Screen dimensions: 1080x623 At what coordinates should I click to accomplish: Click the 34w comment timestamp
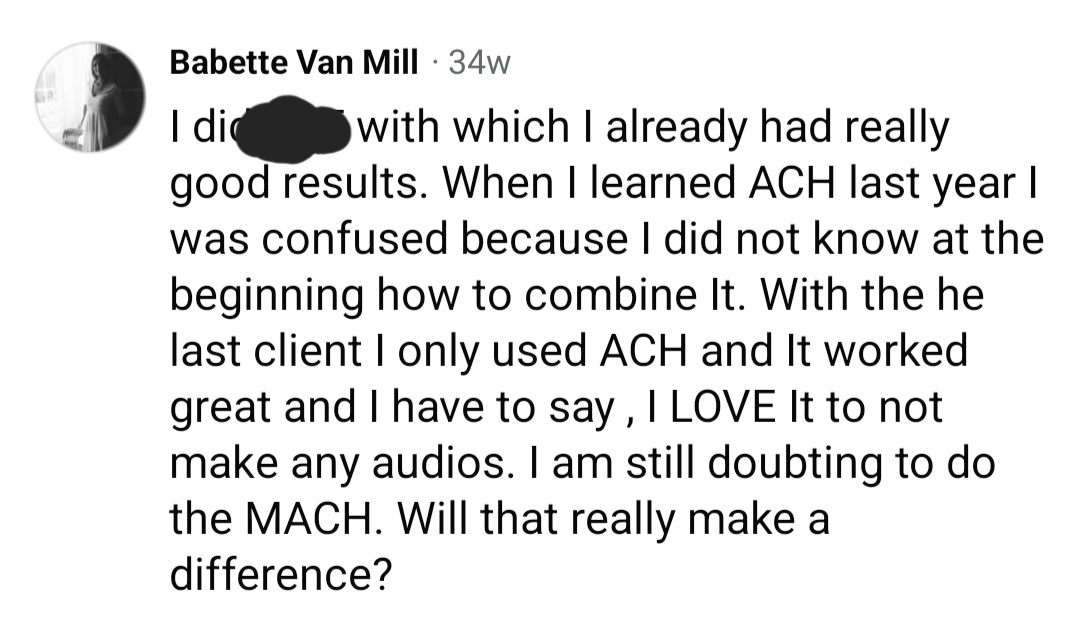pyautogui.click(x=480, y=63)
